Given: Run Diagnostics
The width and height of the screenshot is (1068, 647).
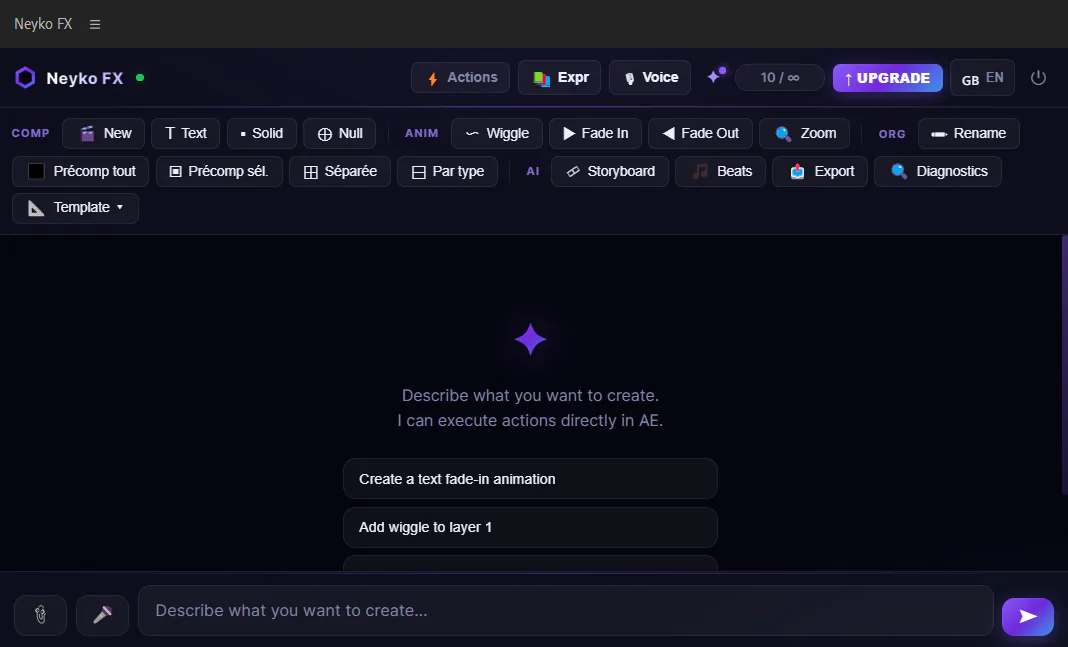Looking at the screenshot, I should tap(938, 172).
